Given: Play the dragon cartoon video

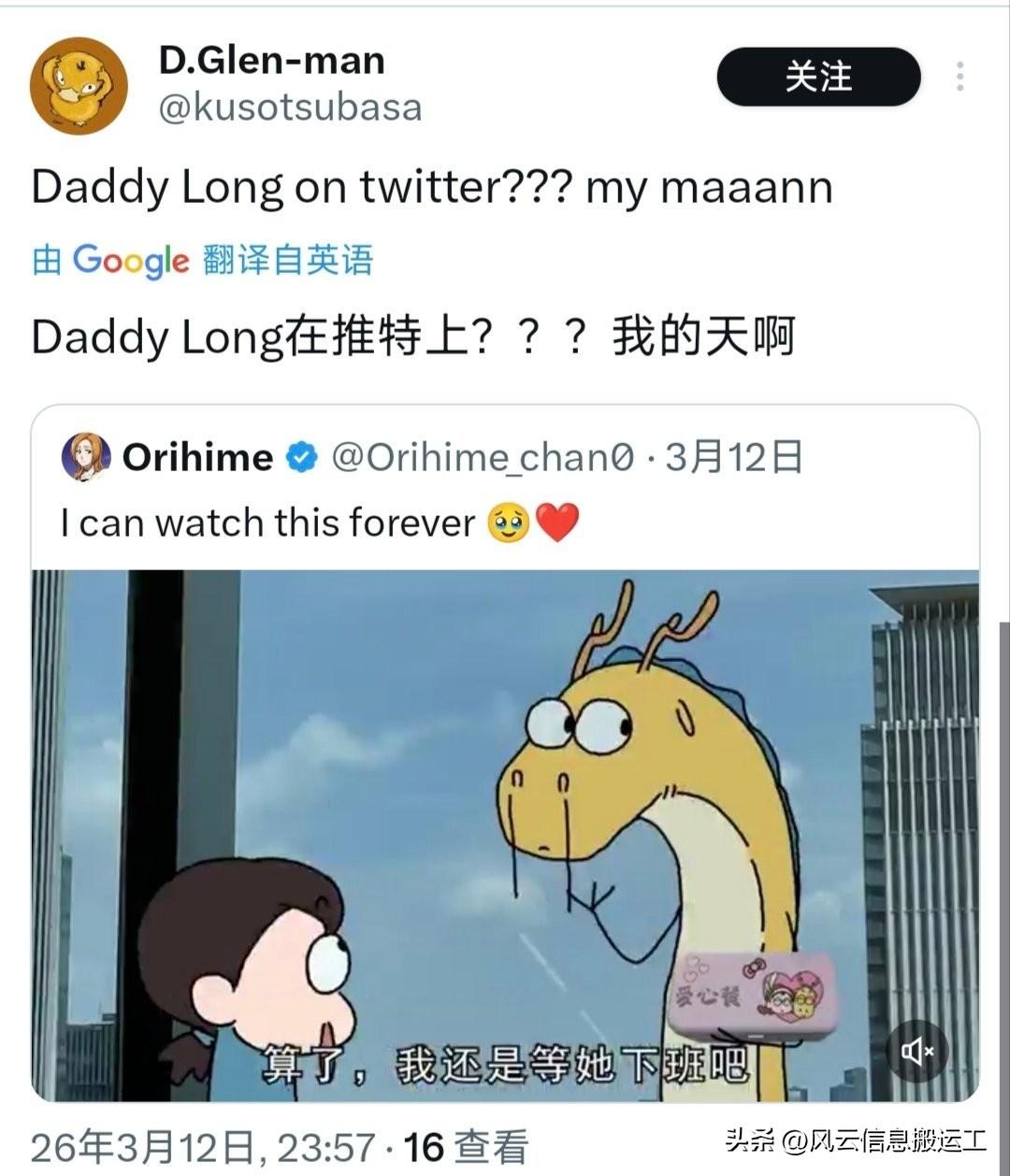Looking at the screenshot, I should [x=505, y=836].
